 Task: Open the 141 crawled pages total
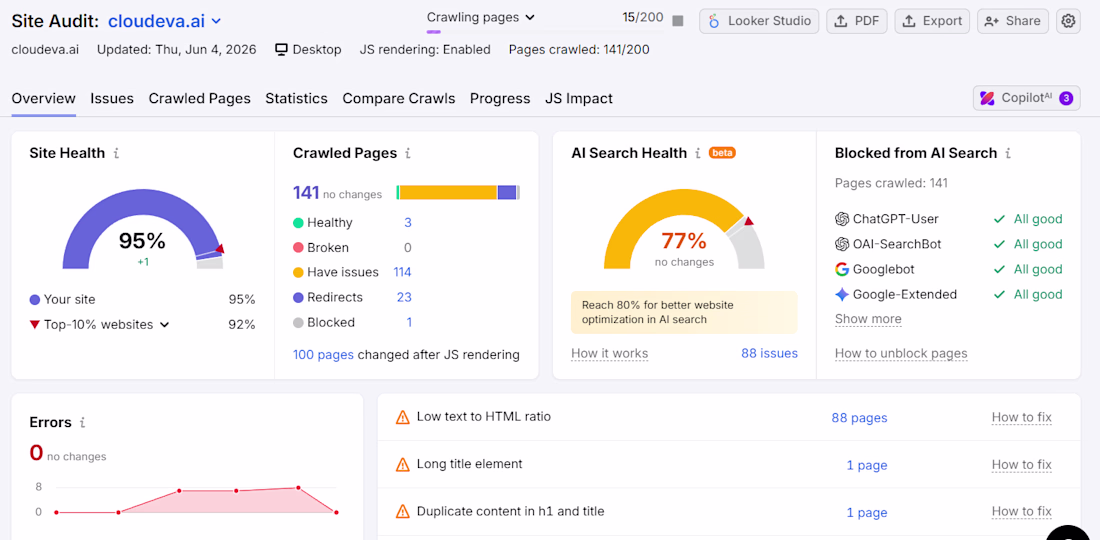pos(306,193)
